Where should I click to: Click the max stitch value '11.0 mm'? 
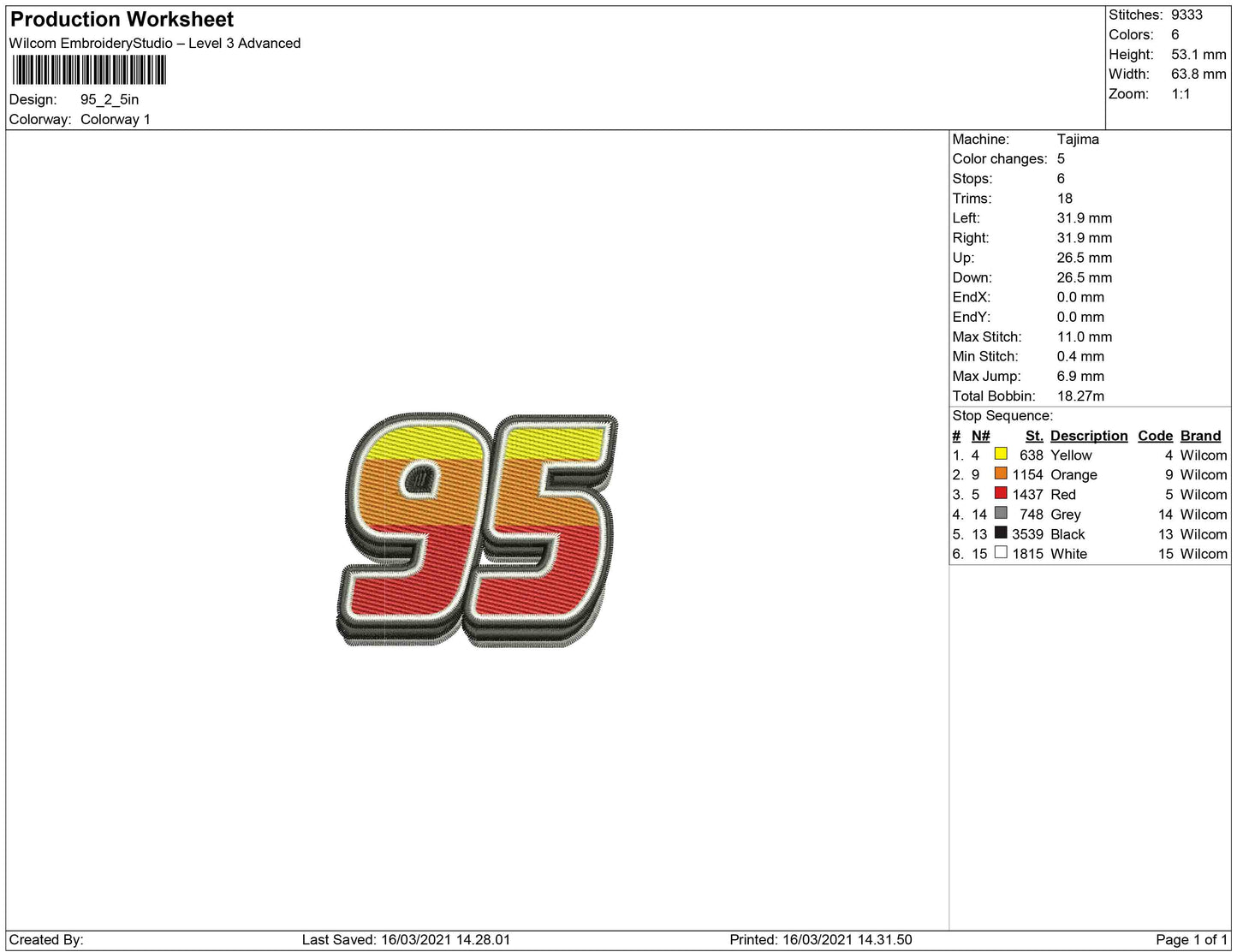(1085, 336)
